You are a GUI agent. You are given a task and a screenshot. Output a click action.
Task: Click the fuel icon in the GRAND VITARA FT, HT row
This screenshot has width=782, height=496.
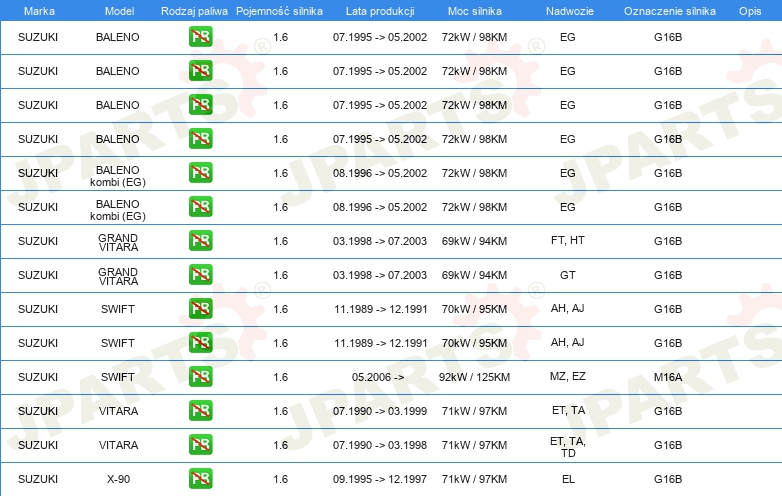point(200,241)
